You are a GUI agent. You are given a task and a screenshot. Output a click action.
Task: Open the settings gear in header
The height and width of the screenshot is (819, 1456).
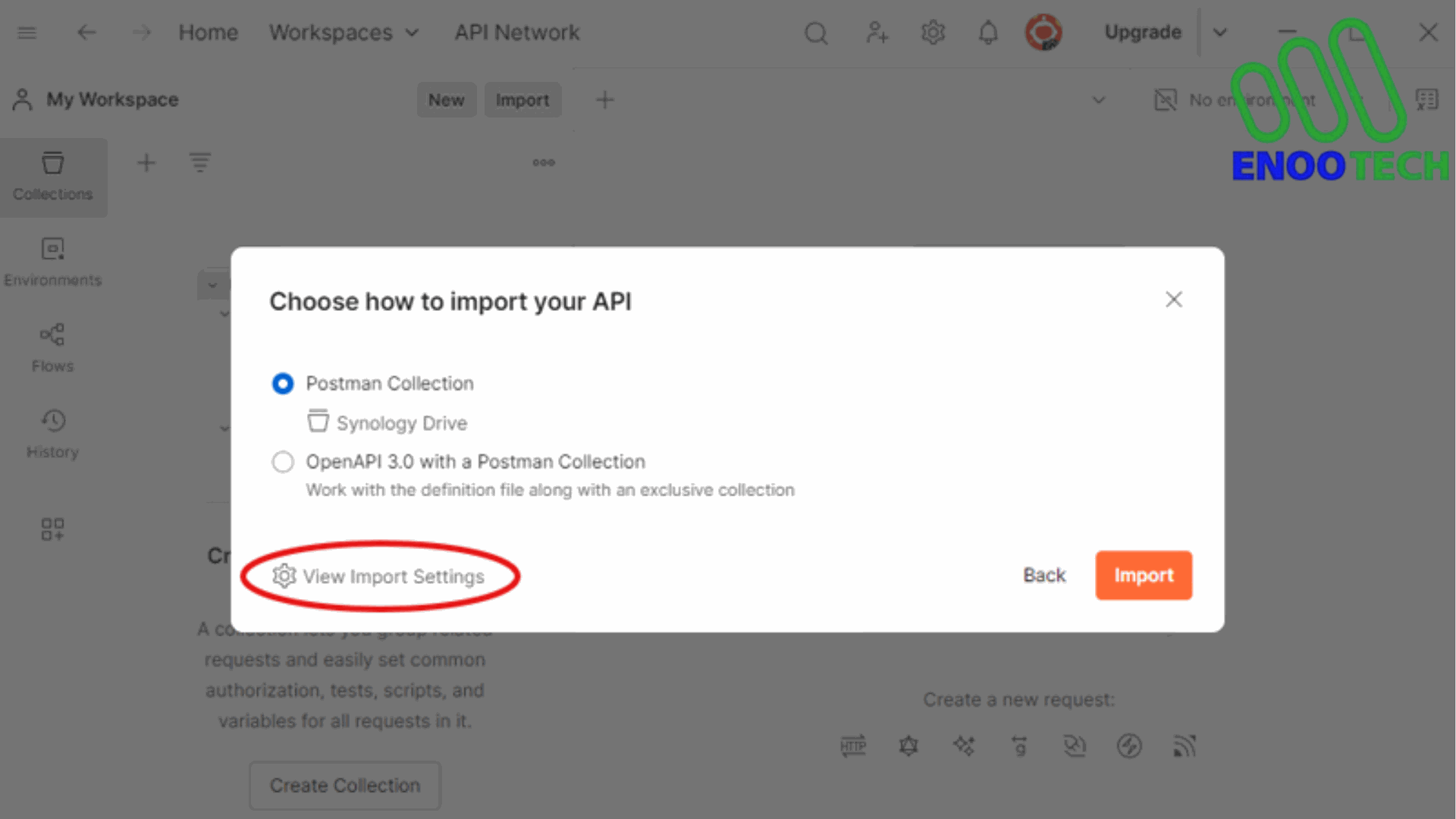click(933, 33)
